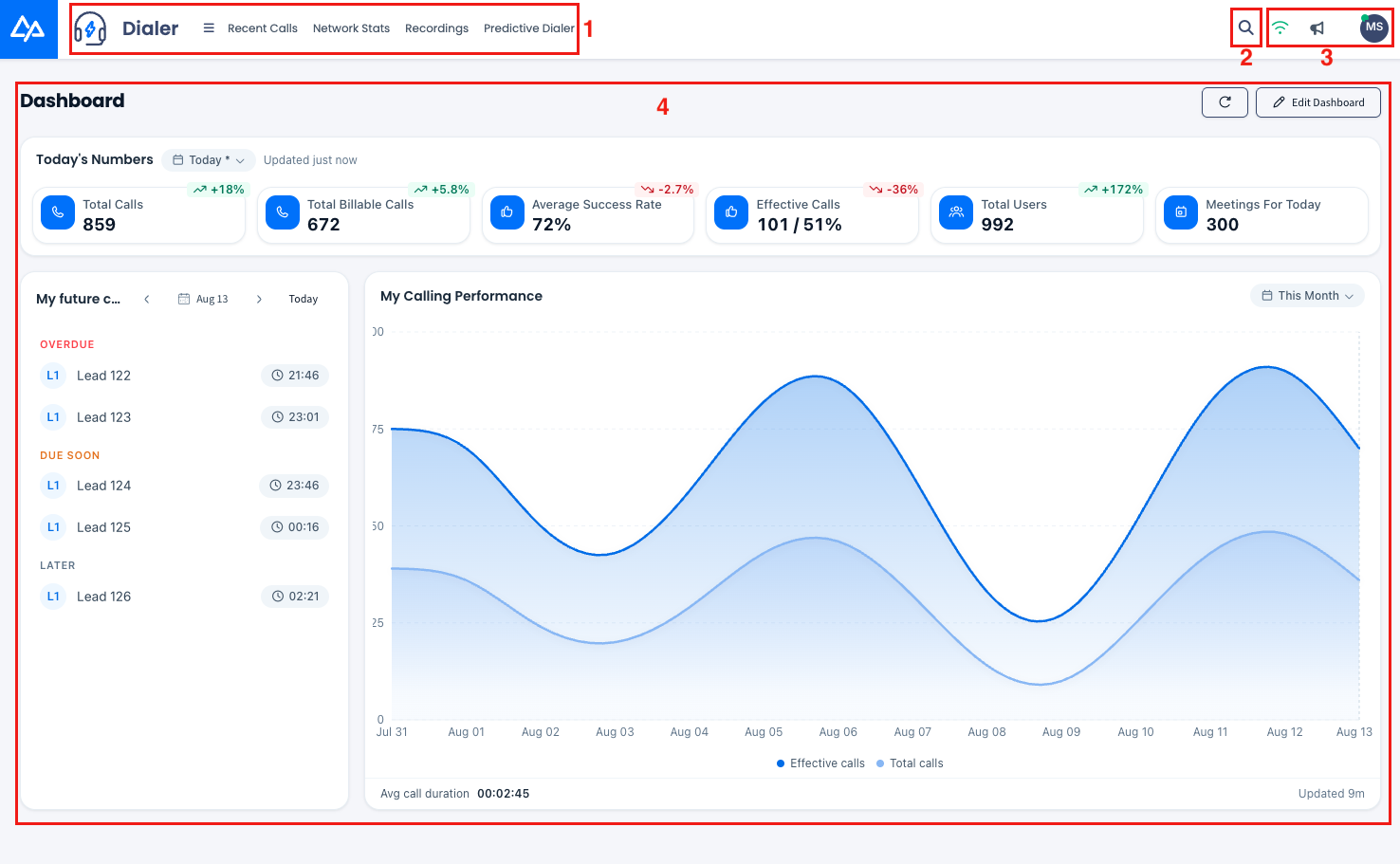Click the L1 badge next to Lead 123

[x=53, y=417]
